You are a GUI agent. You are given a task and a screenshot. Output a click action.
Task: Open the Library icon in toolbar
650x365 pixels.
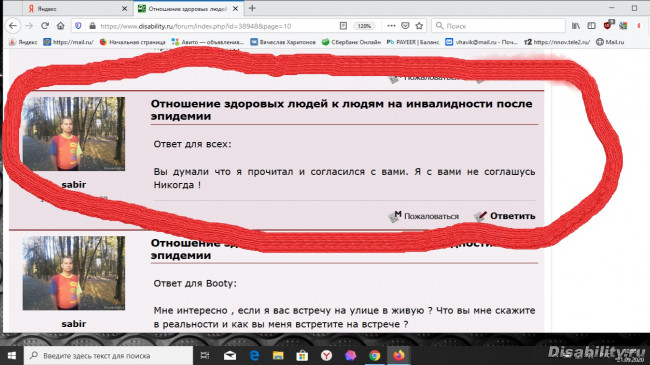pyautogui.click(x=576, y=26)
